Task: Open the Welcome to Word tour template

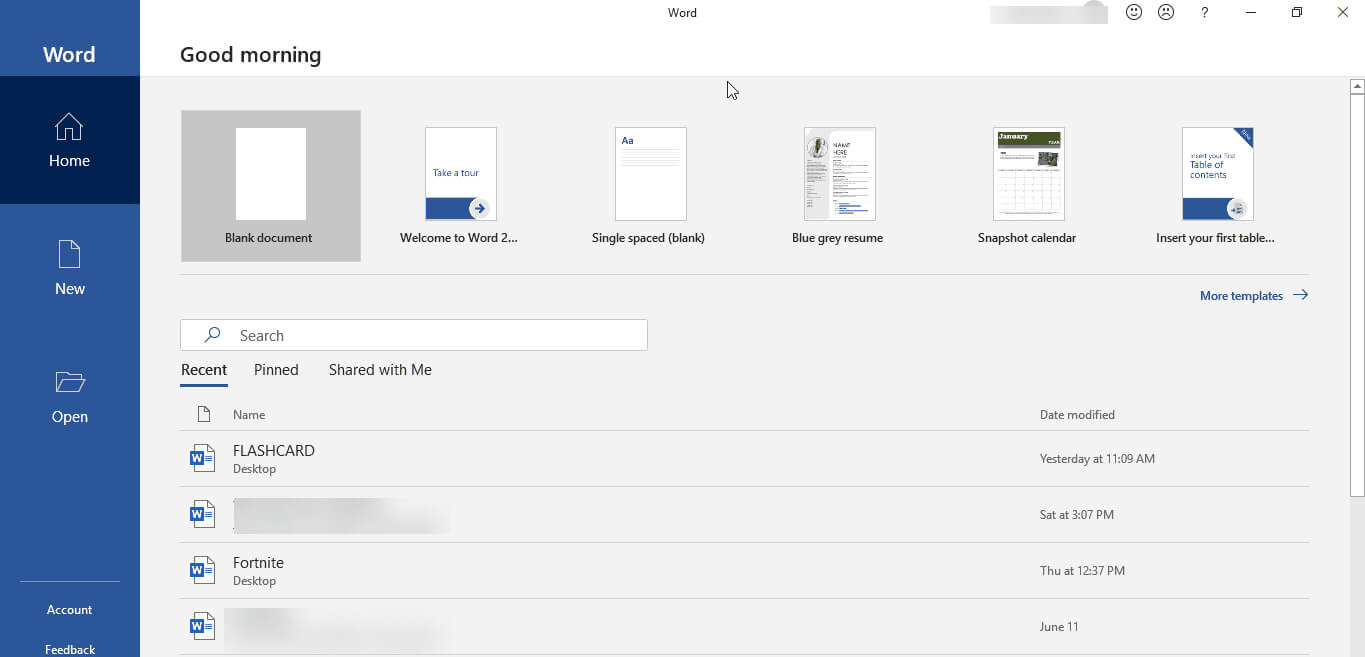Action: 460,186
